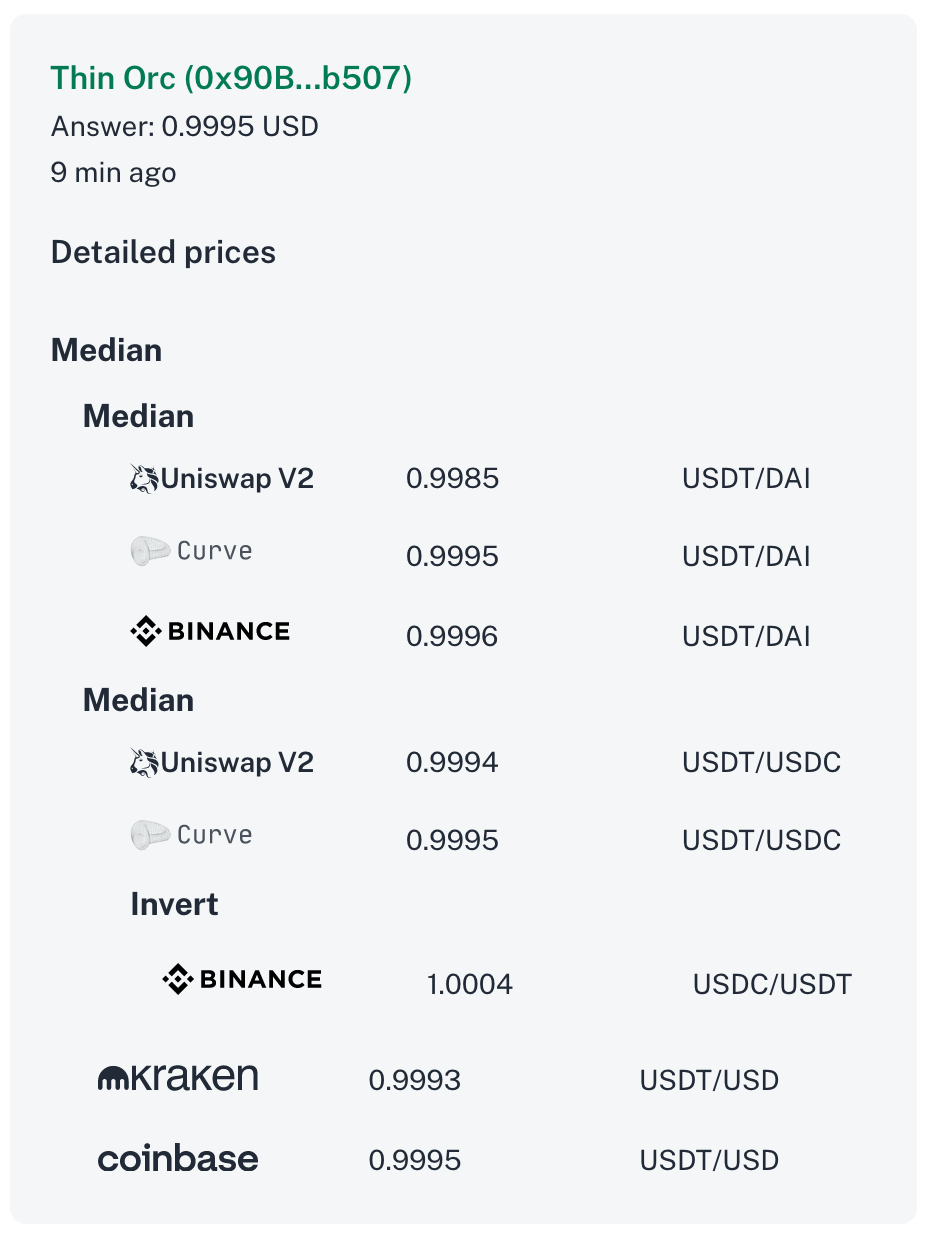The width and height of the screenshot is (930, 1242).
Task: Click the USDC/USDT pair label
Action: pos(772,984)
